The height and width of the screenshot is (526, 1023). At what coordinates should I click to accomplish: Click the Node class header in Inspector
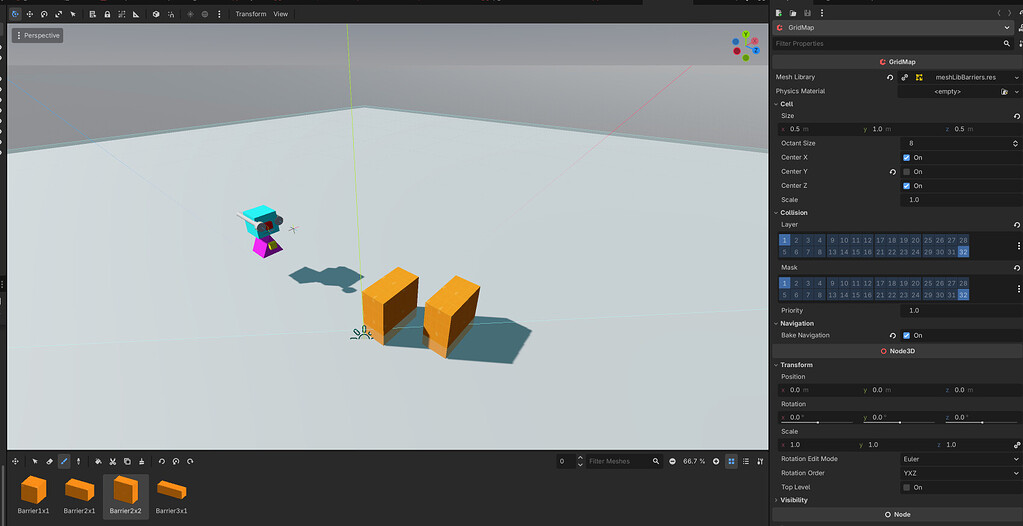897,515
